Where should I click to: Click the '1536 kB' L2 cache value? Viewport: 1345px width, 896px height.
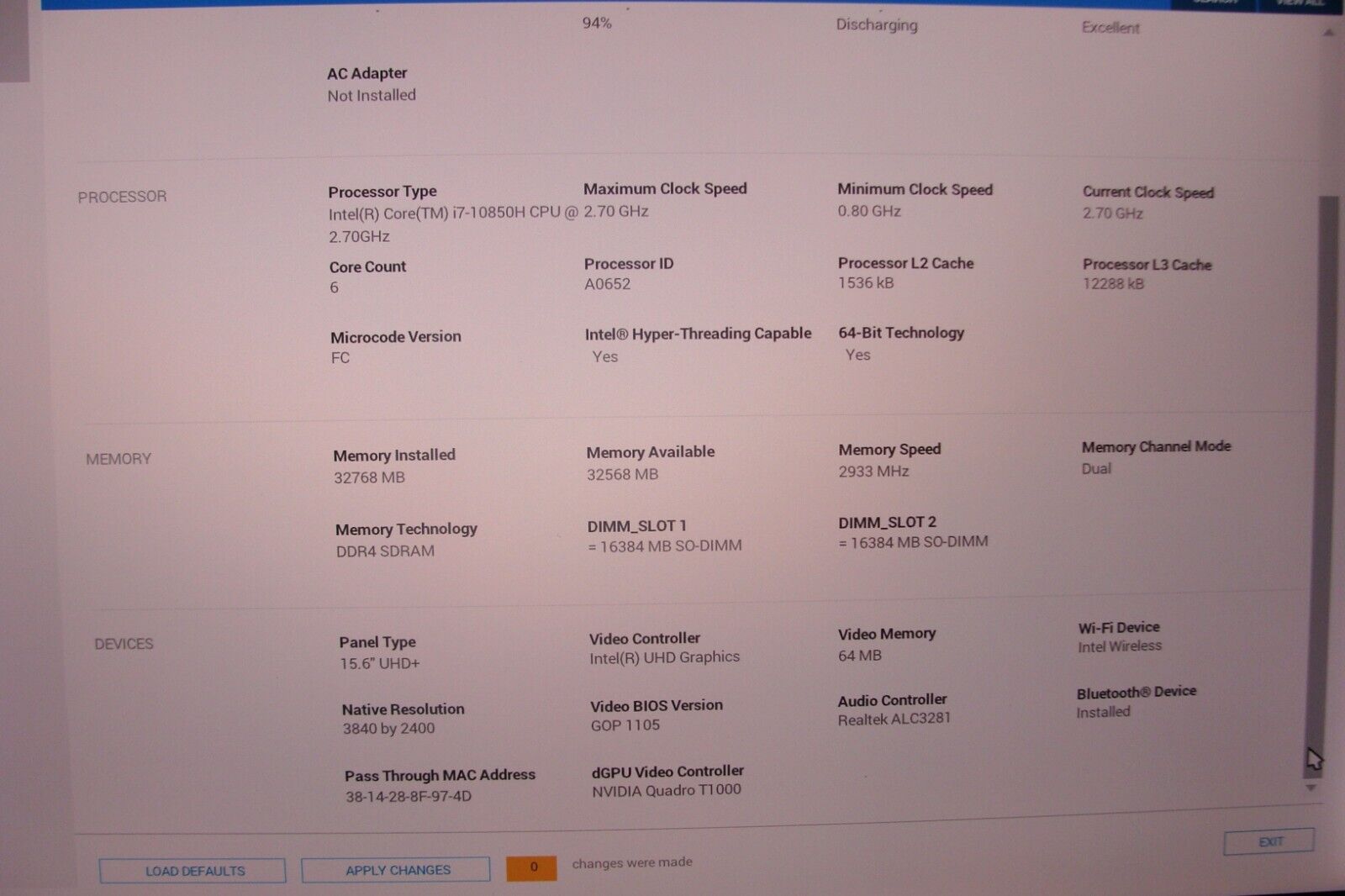866,283
